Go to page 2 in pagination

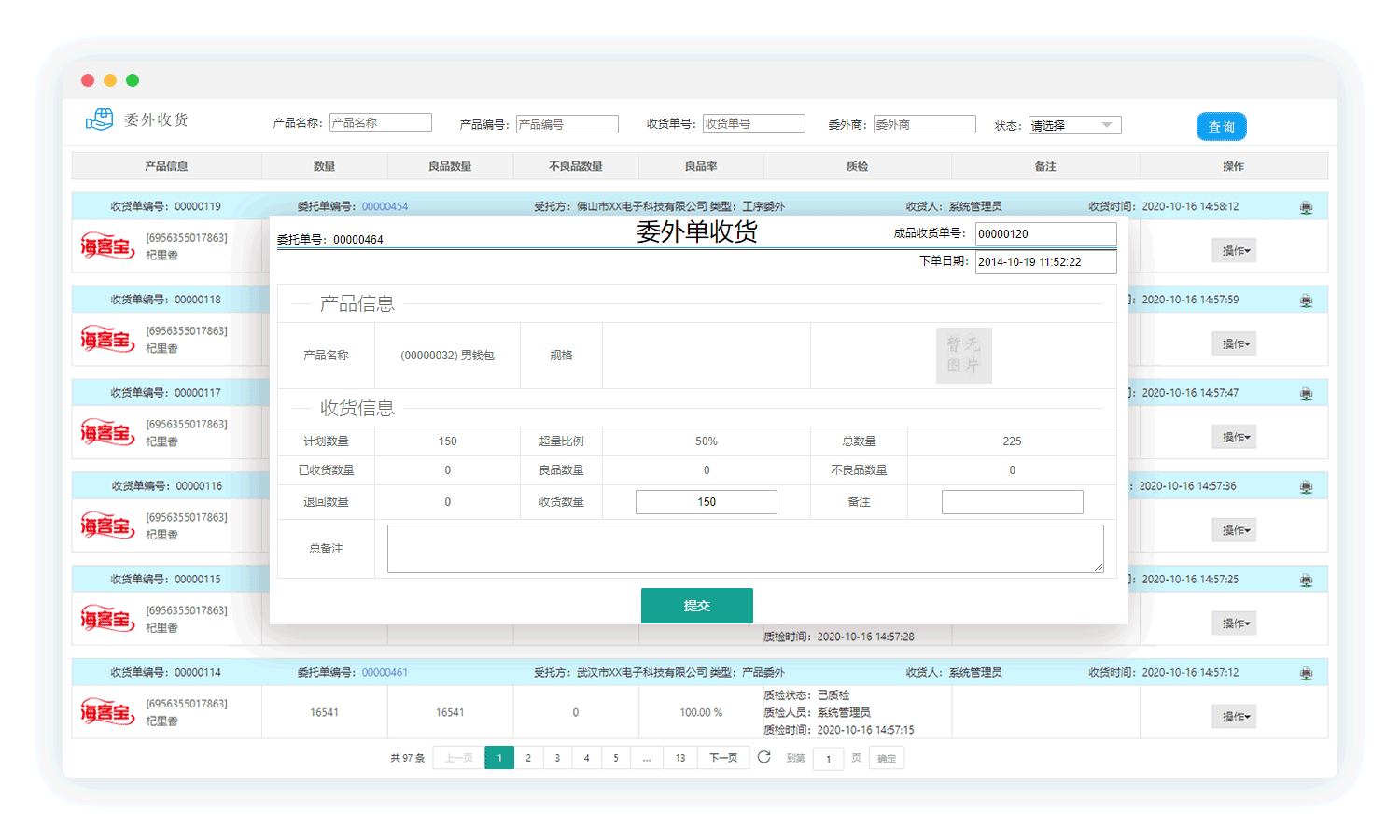528,758
